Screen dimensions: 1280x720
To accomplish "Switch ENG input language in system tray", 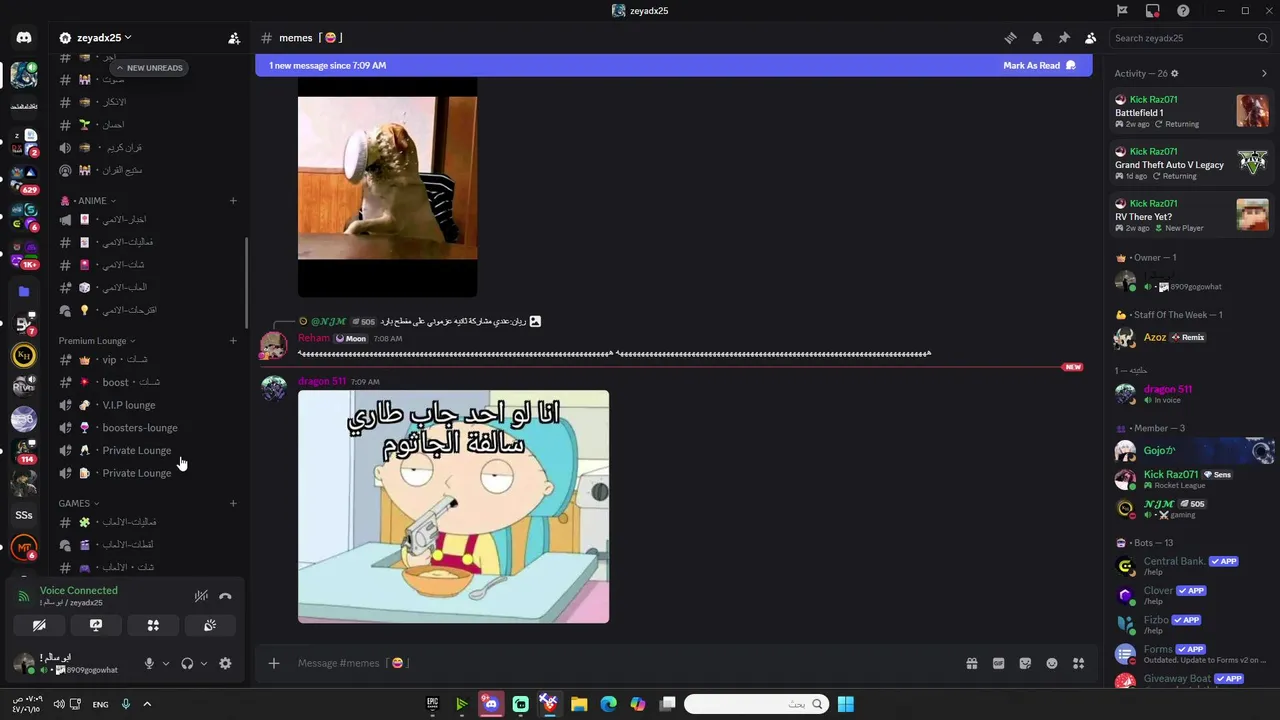I will pos(100,704).
